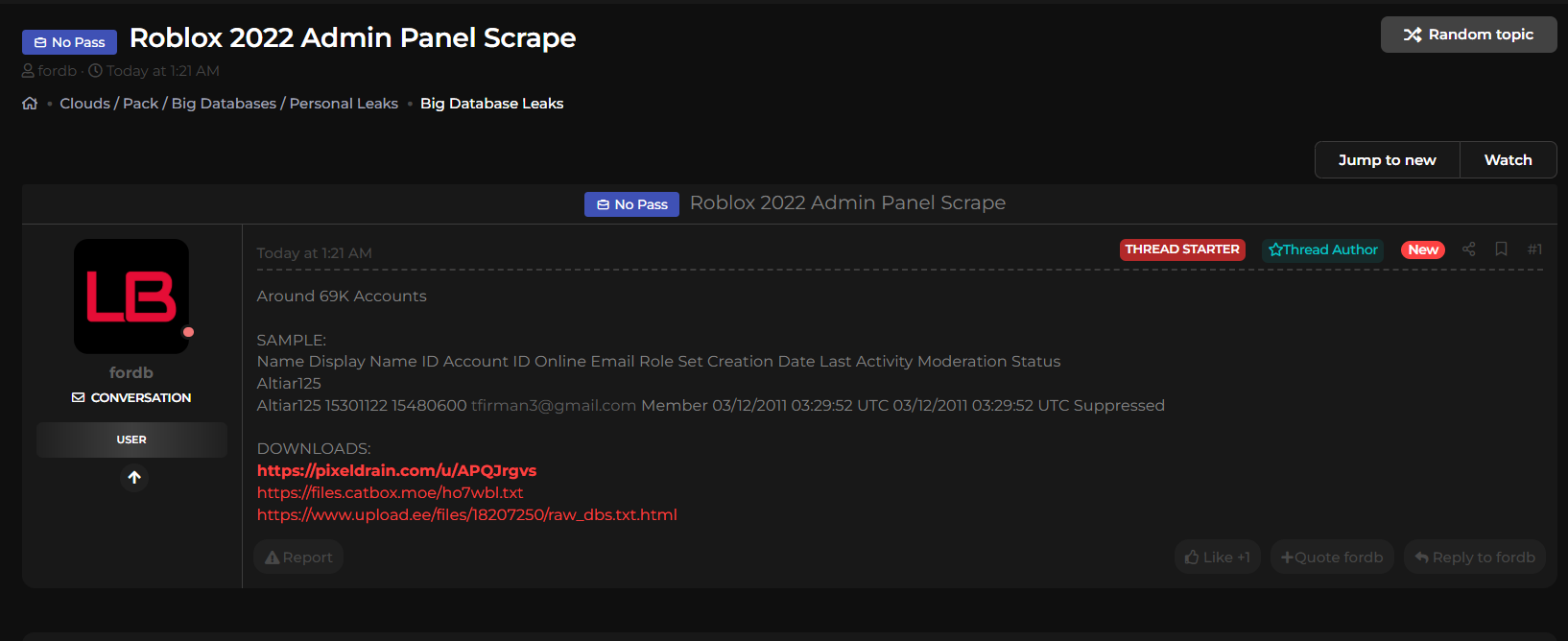
Task: Open a Random topic
Action: pos(1468,35)
